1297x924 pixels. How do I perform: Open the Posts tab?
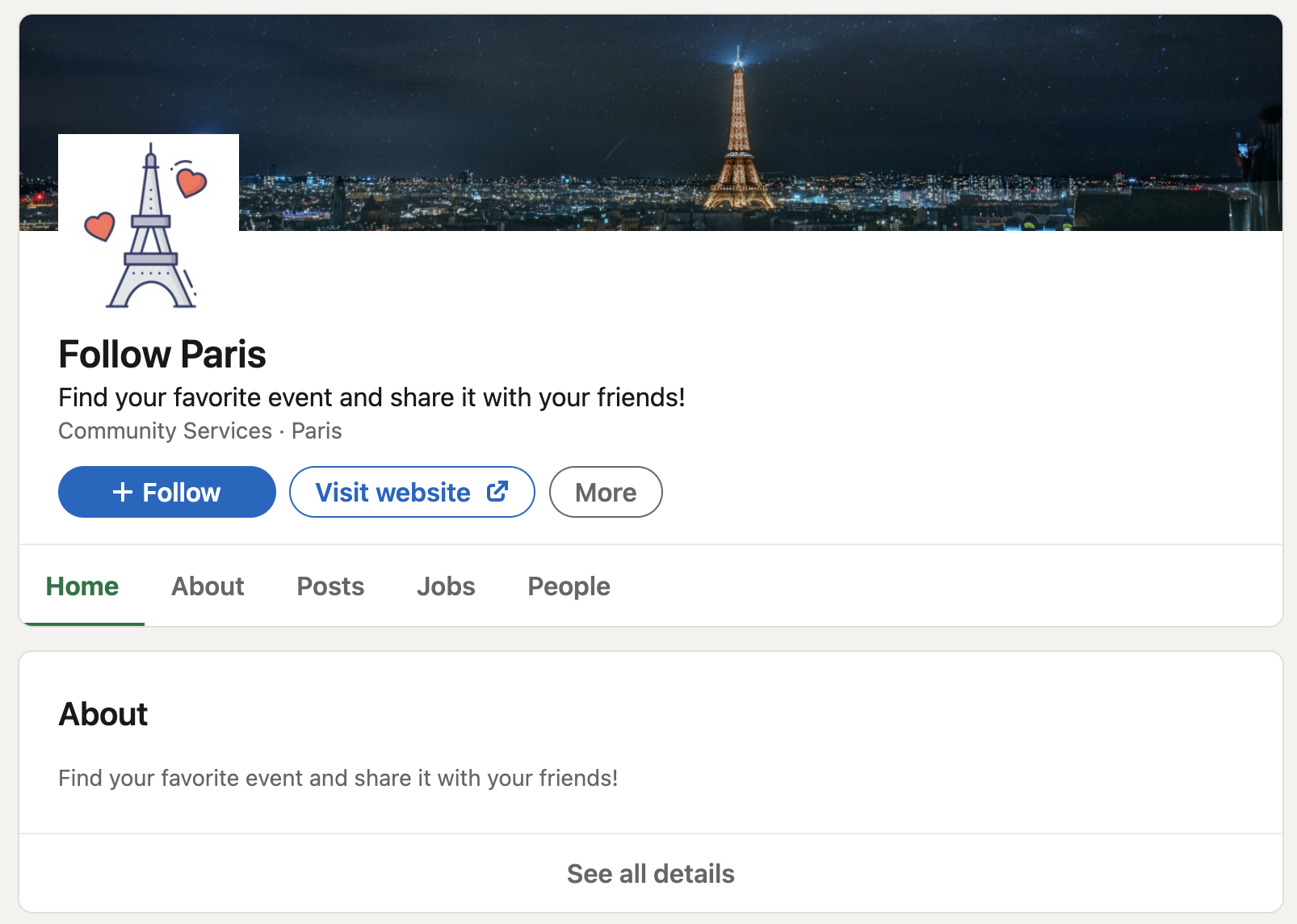330,586
